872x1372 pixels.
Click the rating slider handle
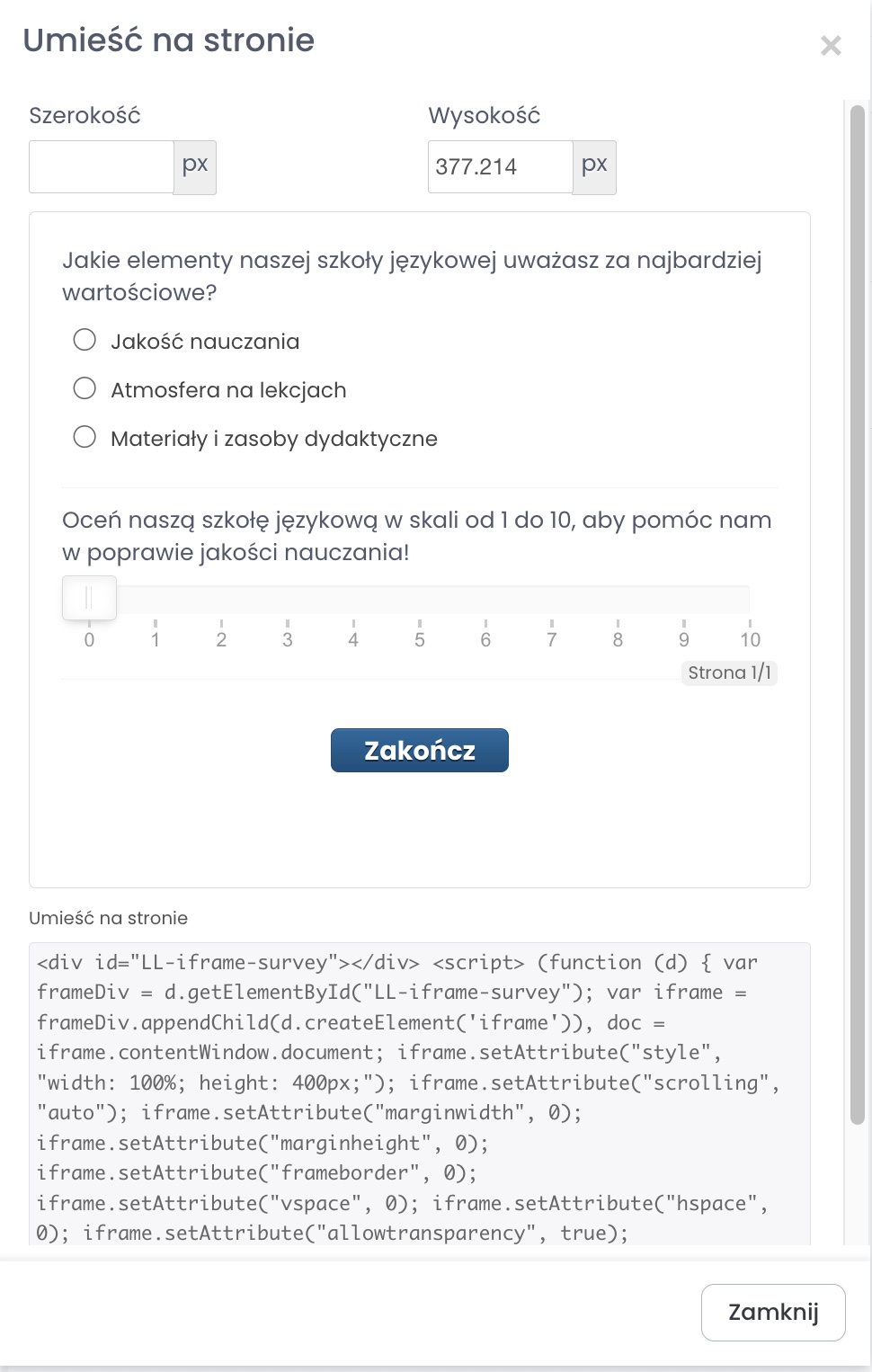coord(89,598)
